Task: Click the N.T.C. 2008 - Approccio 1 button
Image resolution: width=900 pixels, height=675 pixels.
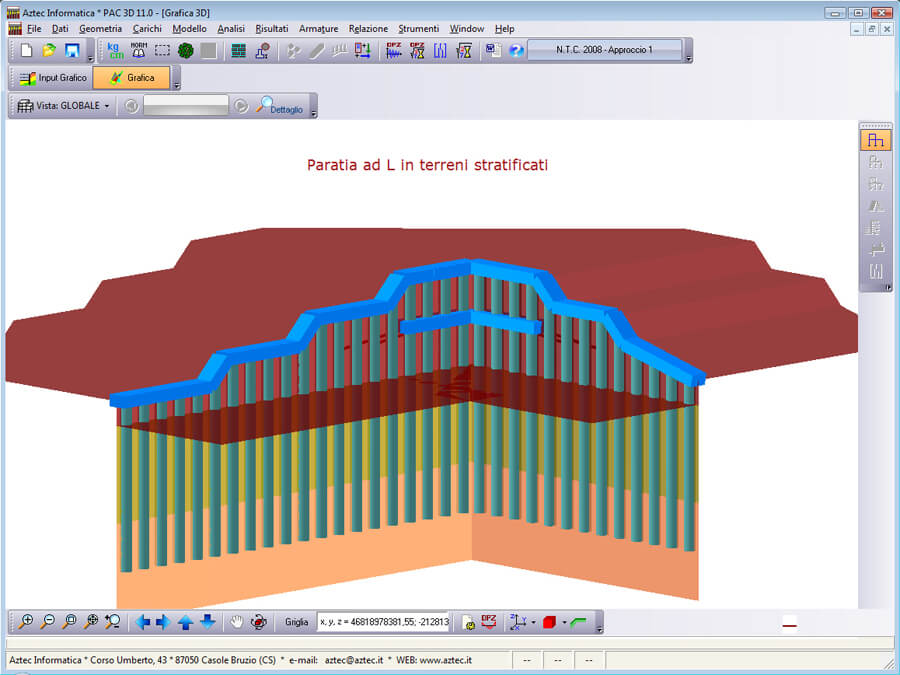Action: pyautogui.click(x=604, y=50)
